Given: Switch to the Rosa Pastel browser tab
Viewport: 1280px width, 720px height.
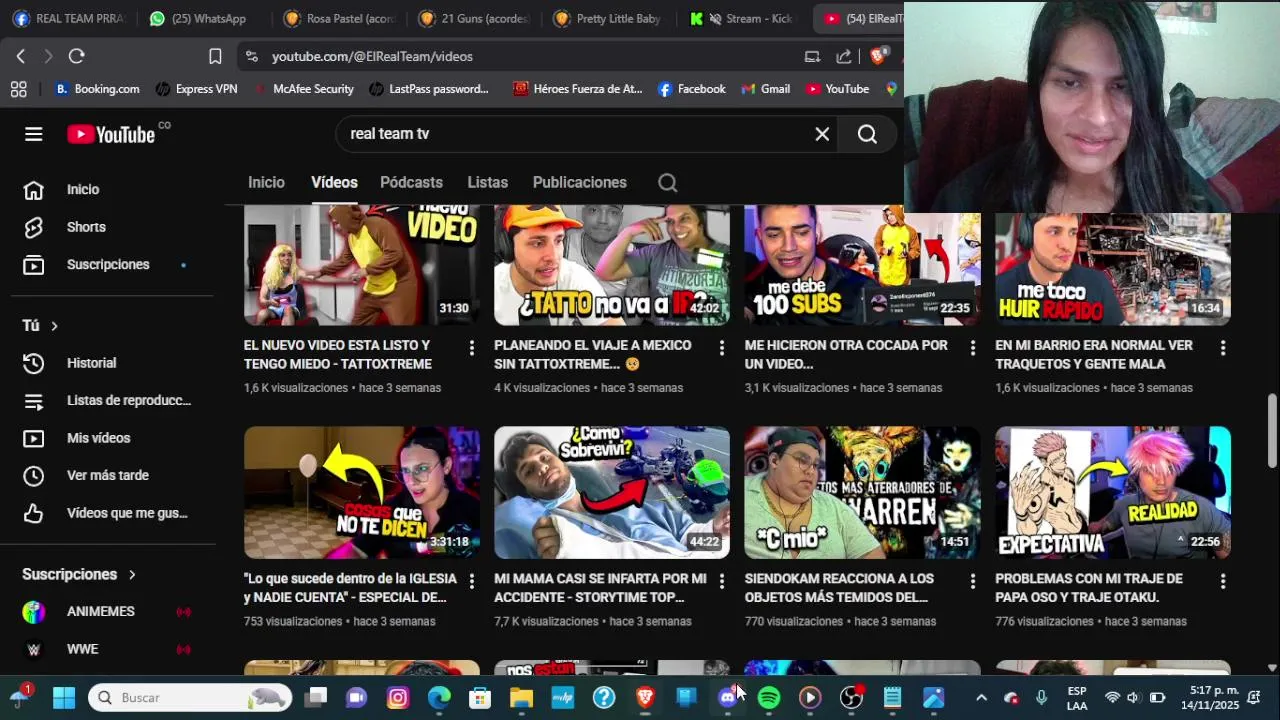Looking at the screenshot, I should [x=340, y=18].
